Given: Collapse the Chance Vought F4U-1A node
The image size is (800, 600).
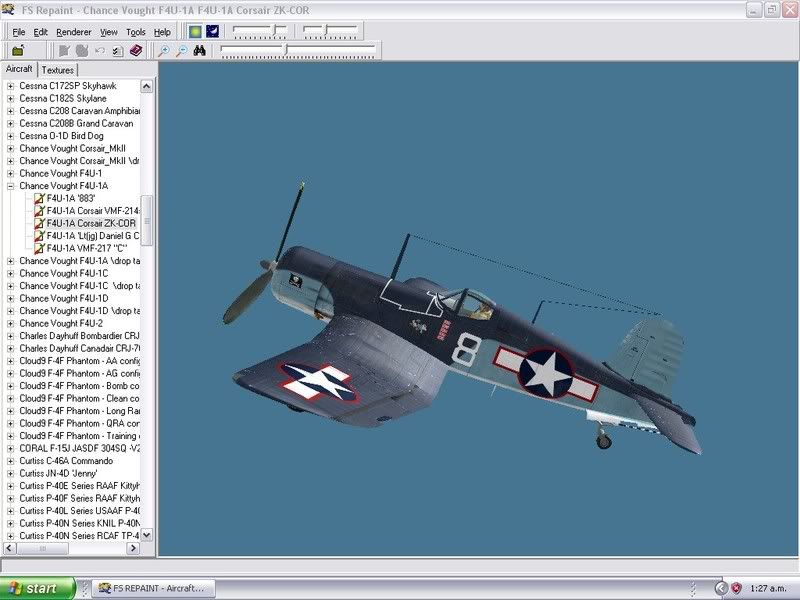Looking at the screenshot, I should point(11,186).
